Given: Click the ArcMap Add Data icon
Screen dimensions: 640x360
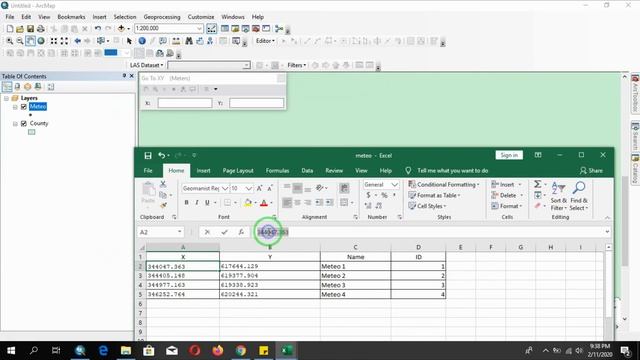Looking at the screenshot, I should [x=121, y=29].
